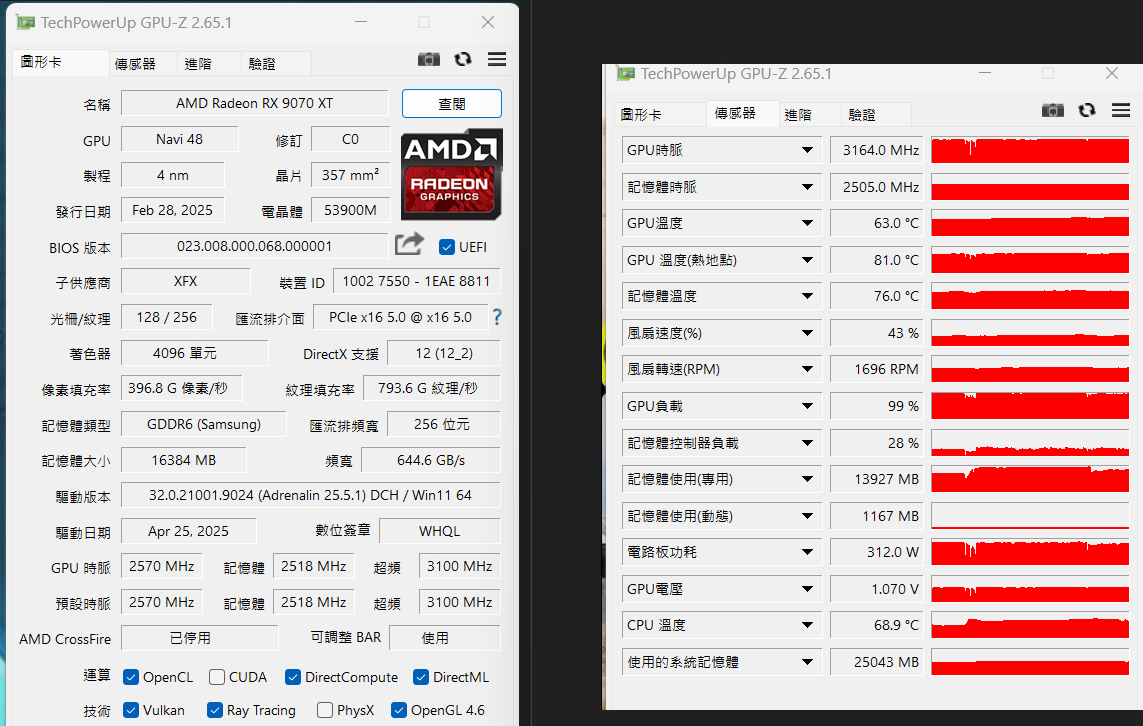Click driver version field Adrenalin 25.5.1

[x=311, y=495]
